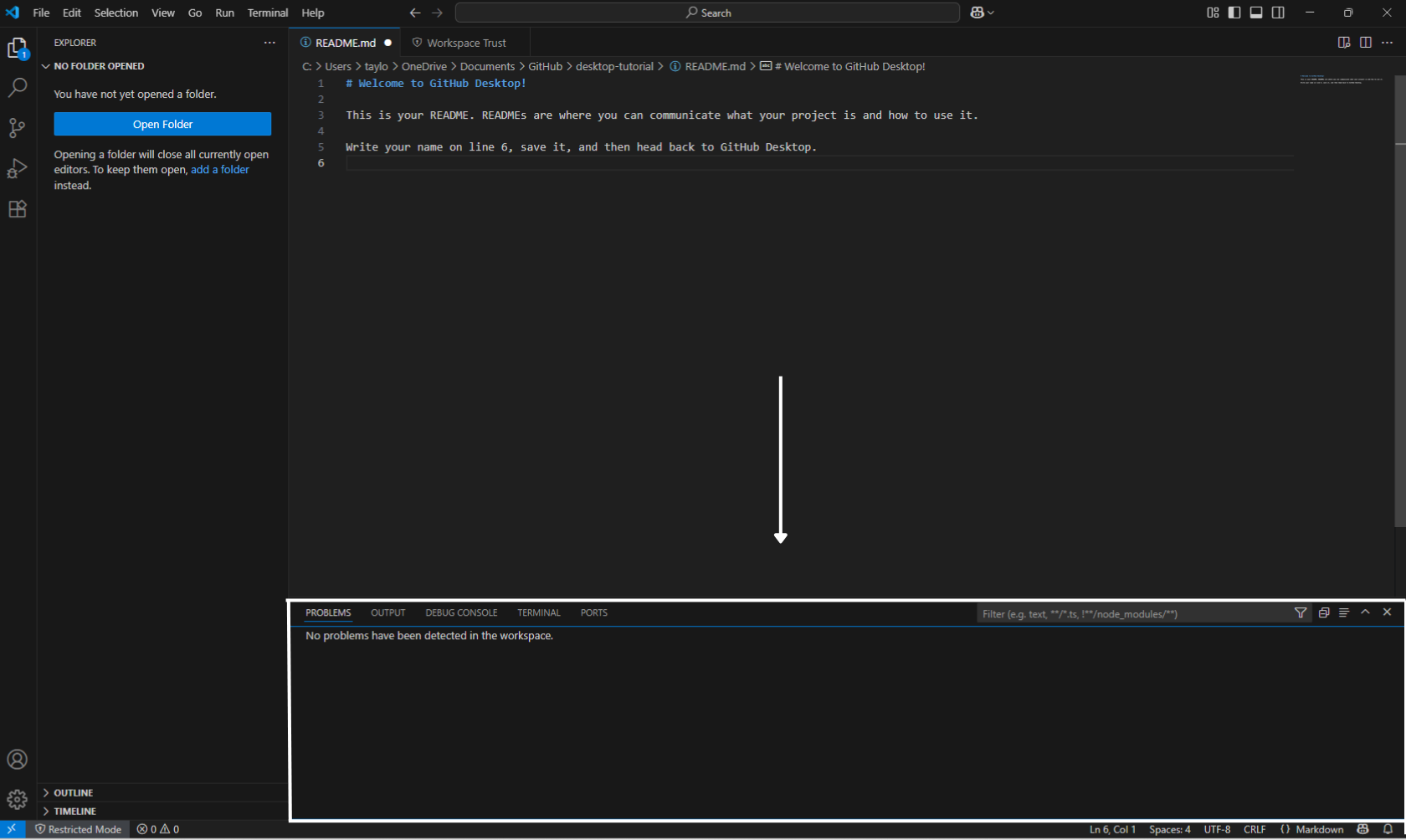Toggle secondary side bar visibility

[x=1278, y=13]
